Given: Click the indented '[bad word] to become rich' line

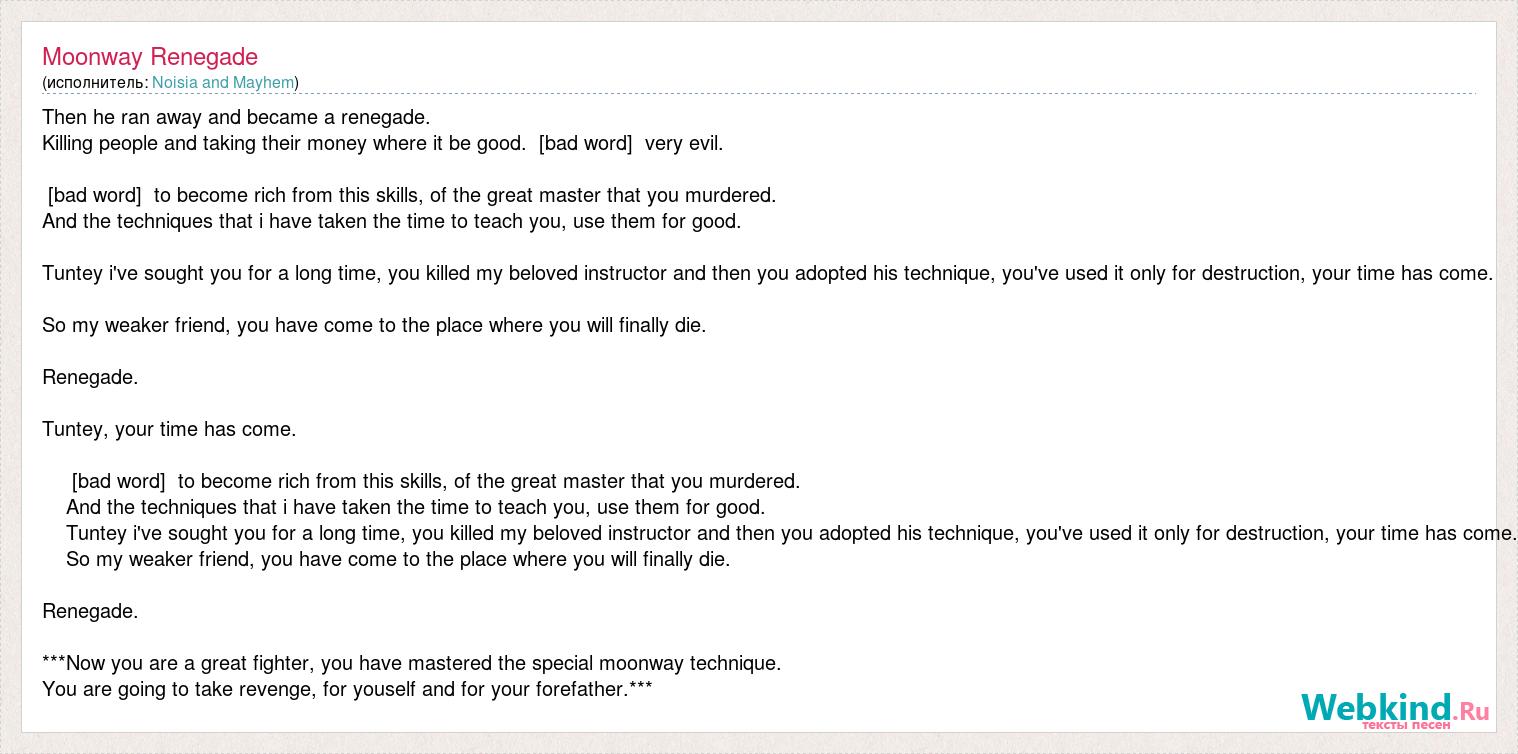Looking at the screenshot, I should pos(436,481).
